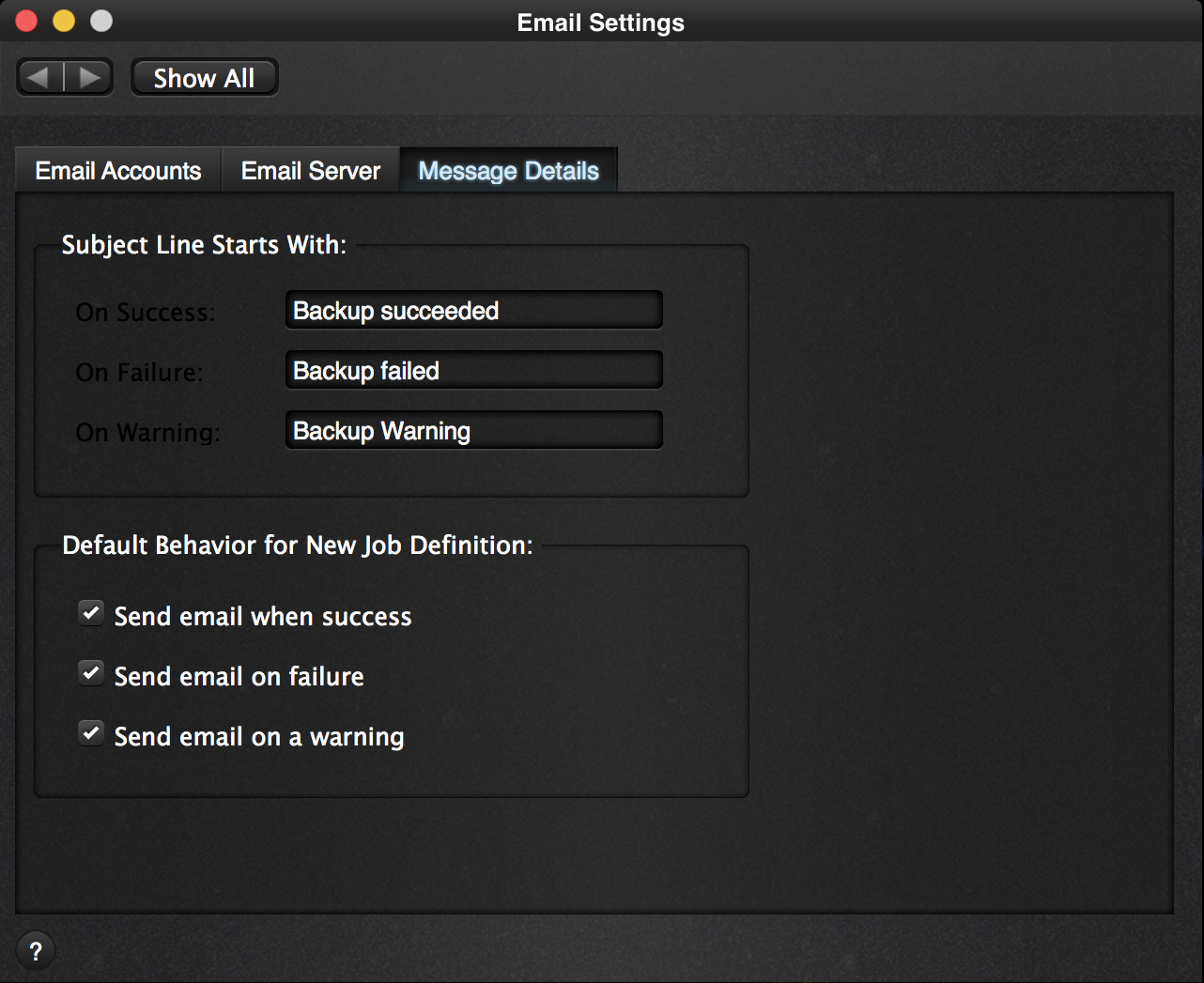Click the back navigation arrow
The width and height of the screenshot is (1204, 983).
pos(39,78)
